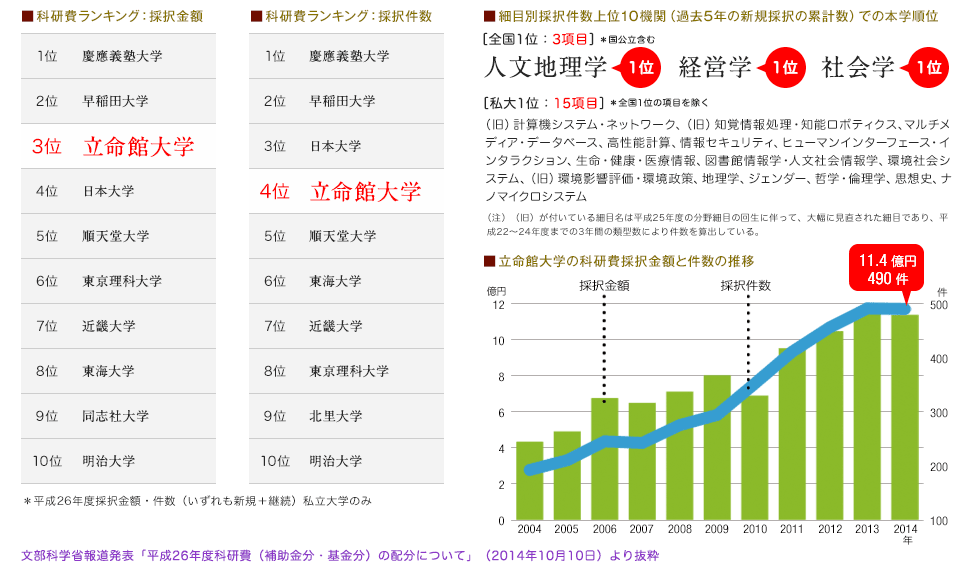Viewport: 966px width, 572px height.
Task: Click the right axis value 100
Action: 939,521
